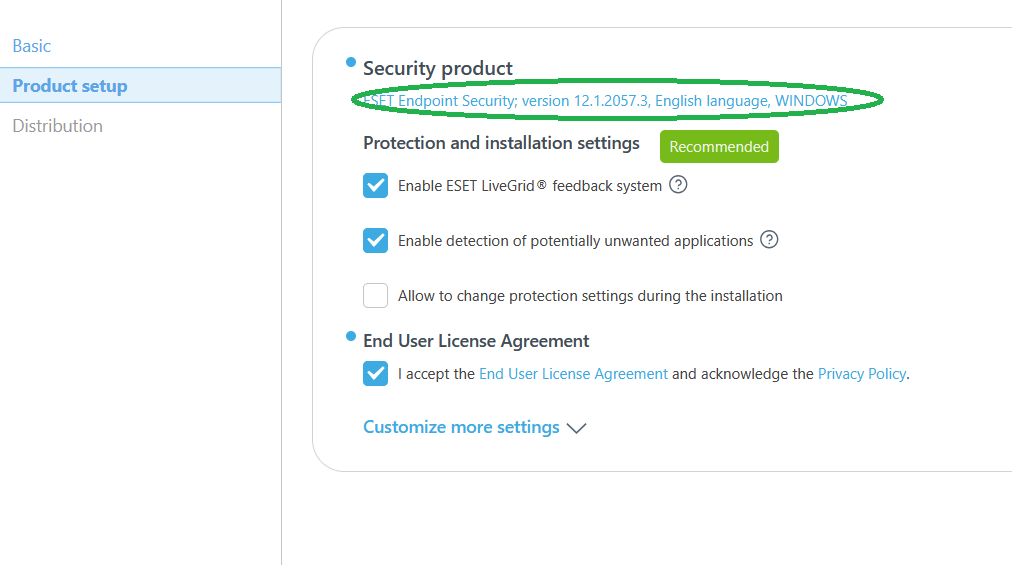Click the help icon beside potentially unwanted applications
Image resolution: width=1012 pixels, height=565 pixels.
point(769,240)
